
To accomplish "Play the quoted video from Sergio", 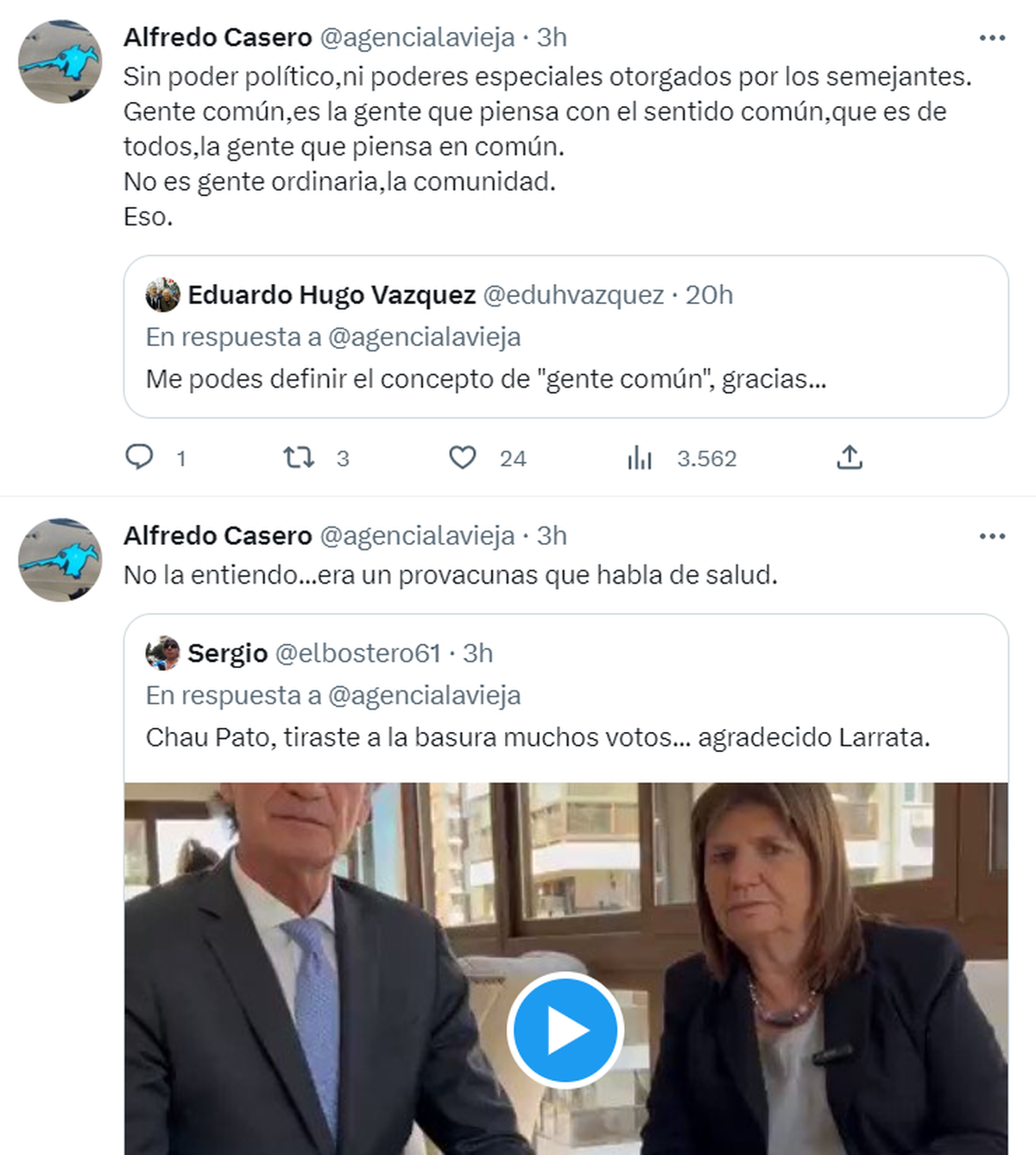I will pos(565,1029).
